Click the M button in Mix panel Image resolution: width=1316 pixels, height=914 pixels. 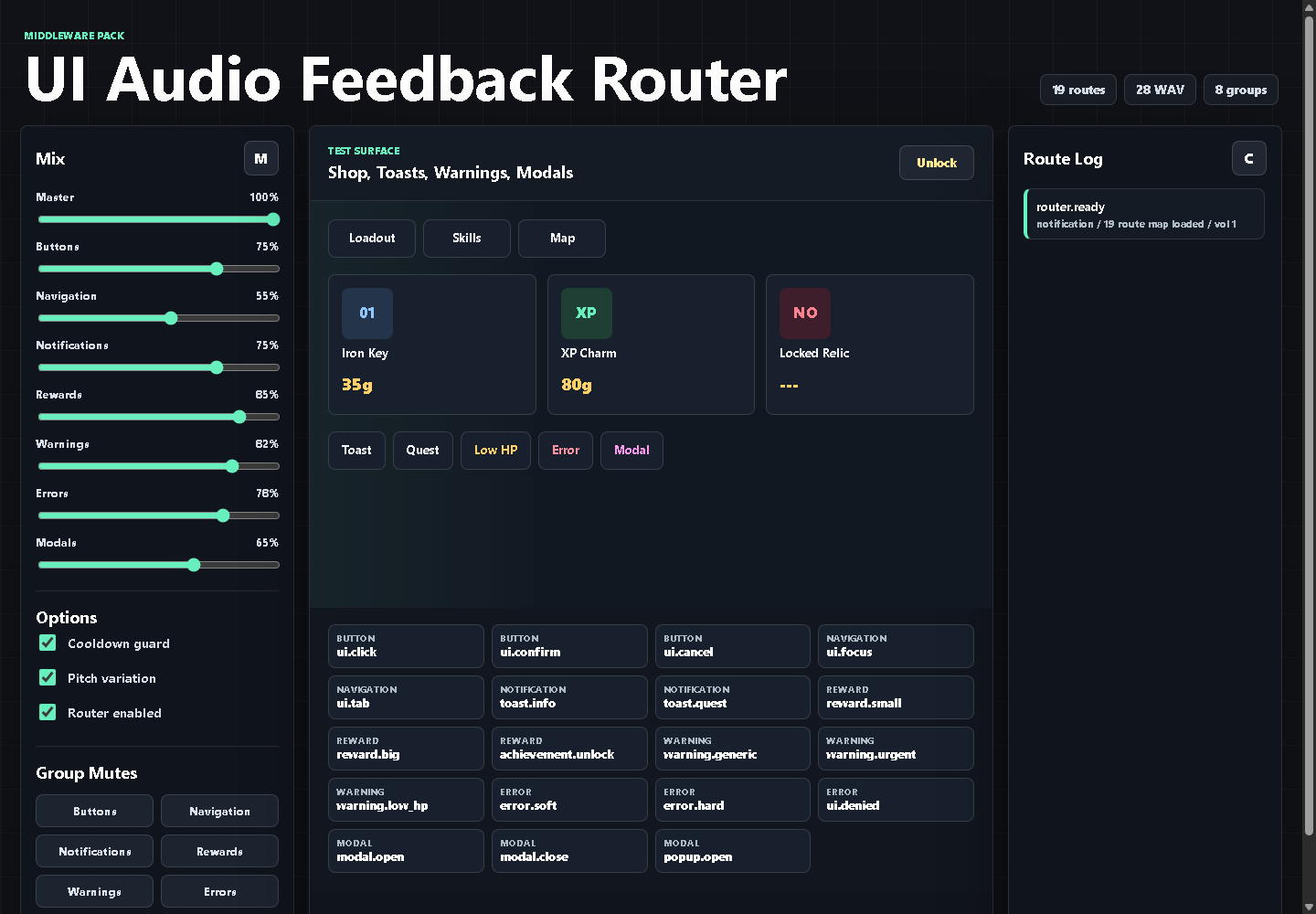tap(260, 158)
